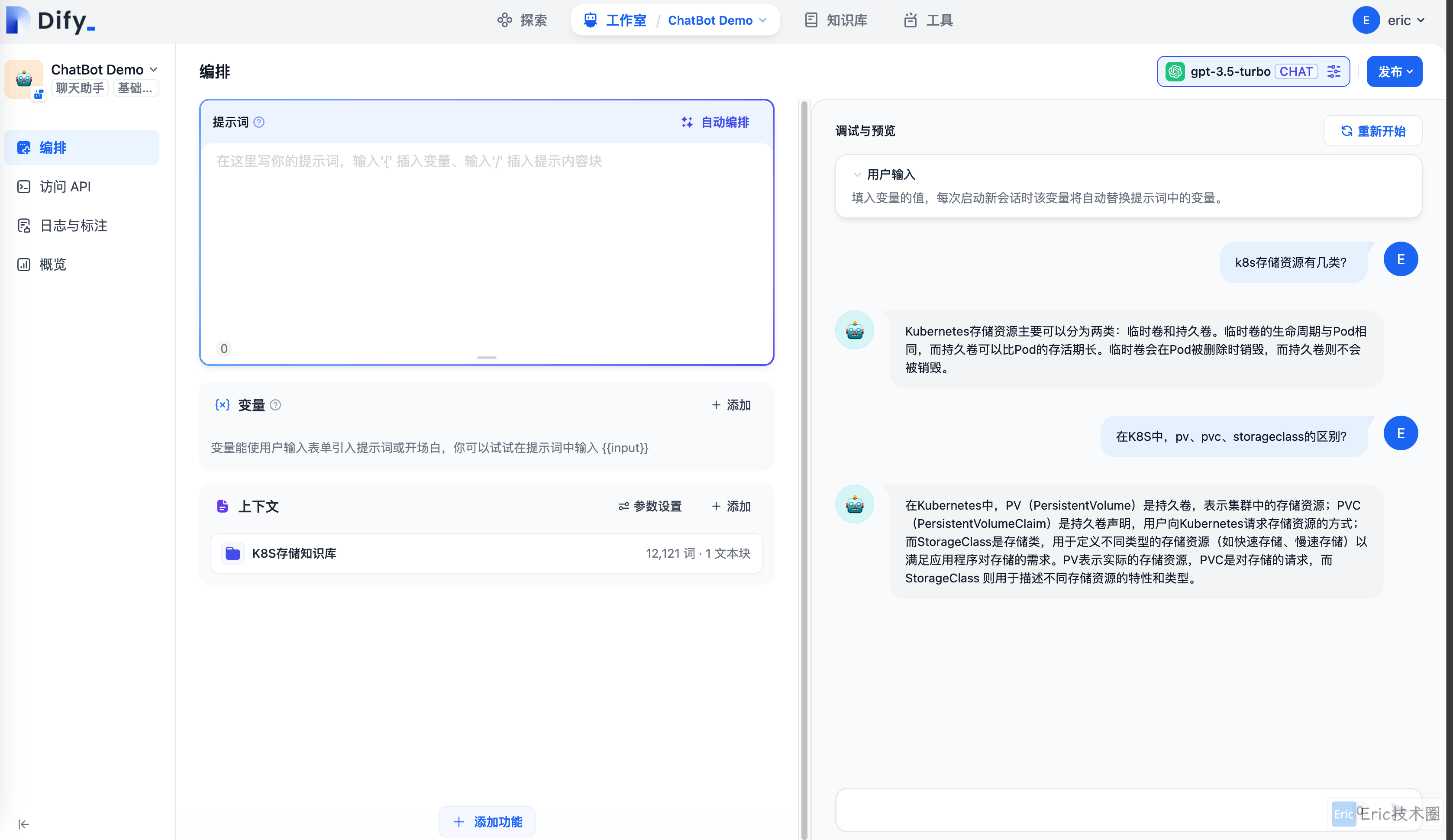This screenshot has width=1453, height=840.
Task: Click the 上下文 document icon
Action: coord(222,506)
